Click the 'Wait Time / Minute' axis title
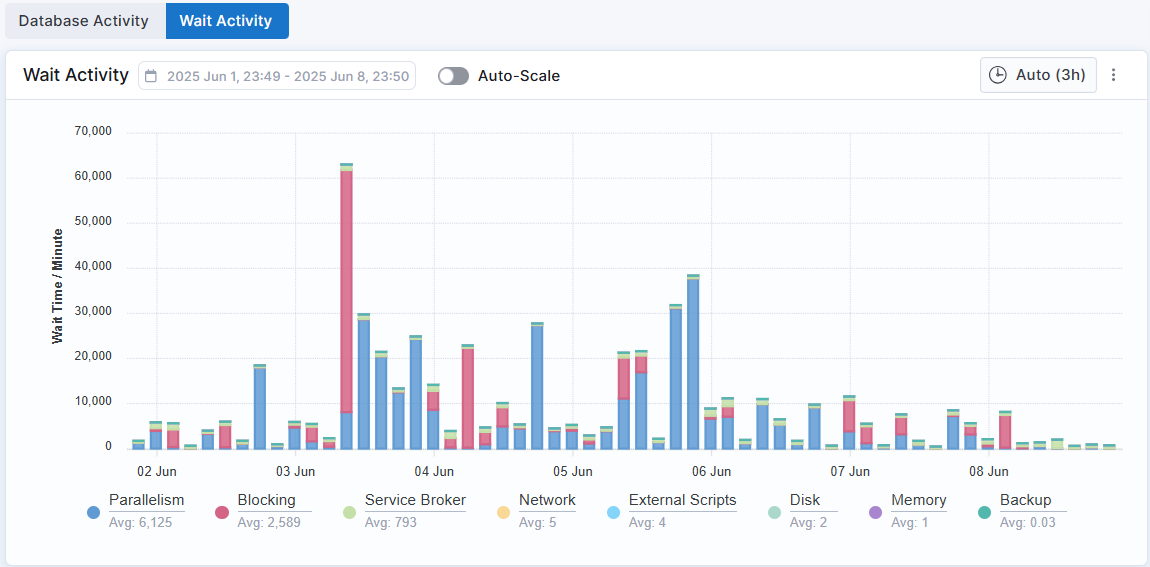Viewport: 1150px width, 567px height. (x=56, y=286)
